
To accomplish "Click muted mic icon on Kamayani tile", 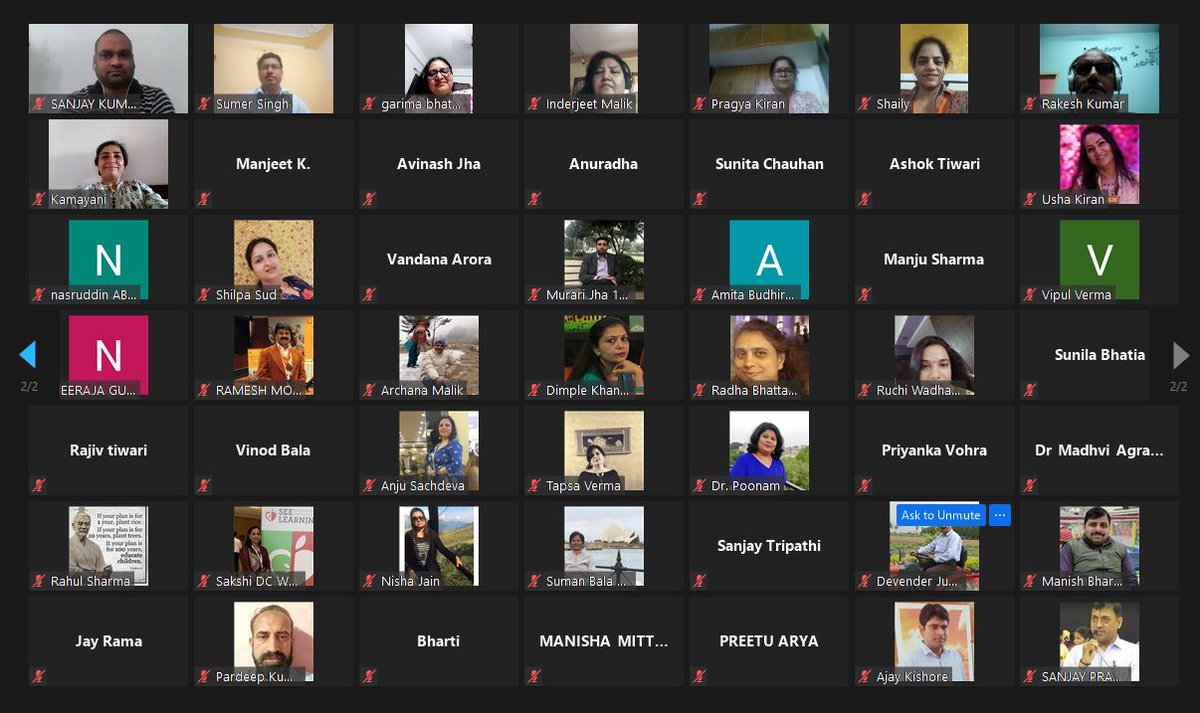I will pyautogui.click(x=39, y=200).
